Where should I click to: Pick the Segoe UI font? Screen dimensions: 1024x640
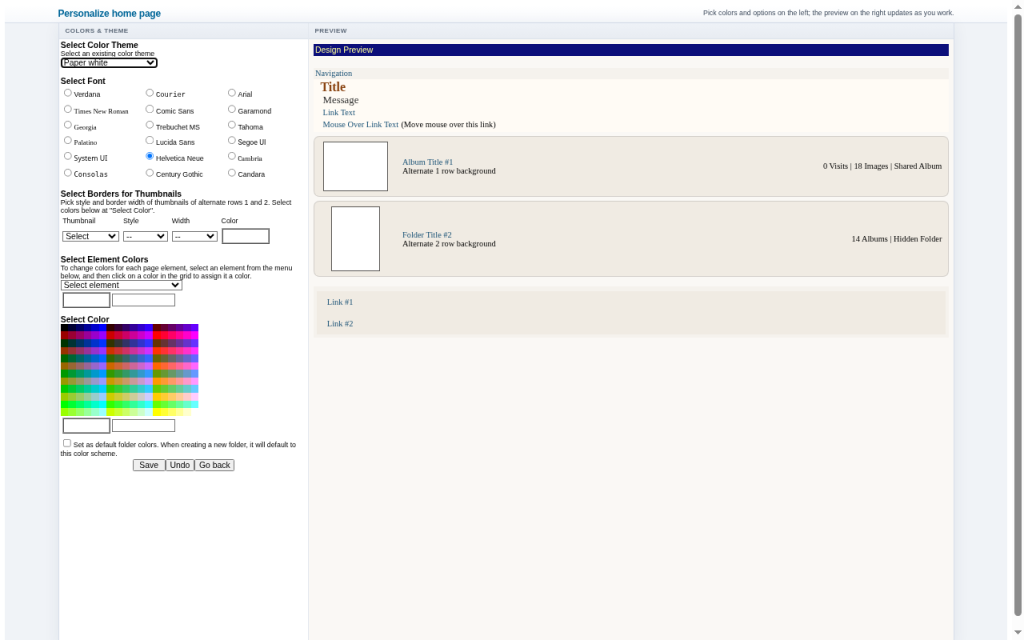(232, 140)
